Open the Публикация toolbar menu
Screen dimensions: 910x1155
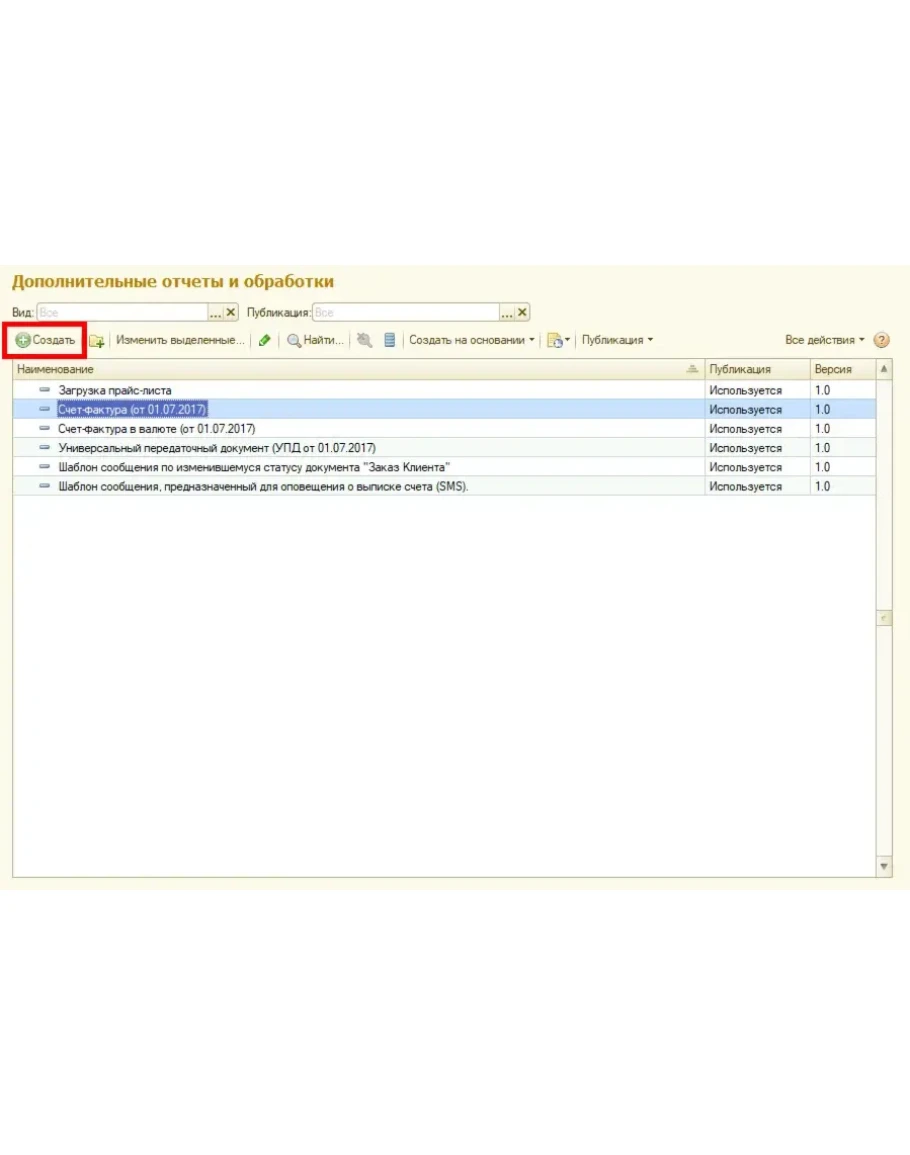point(617,340)
